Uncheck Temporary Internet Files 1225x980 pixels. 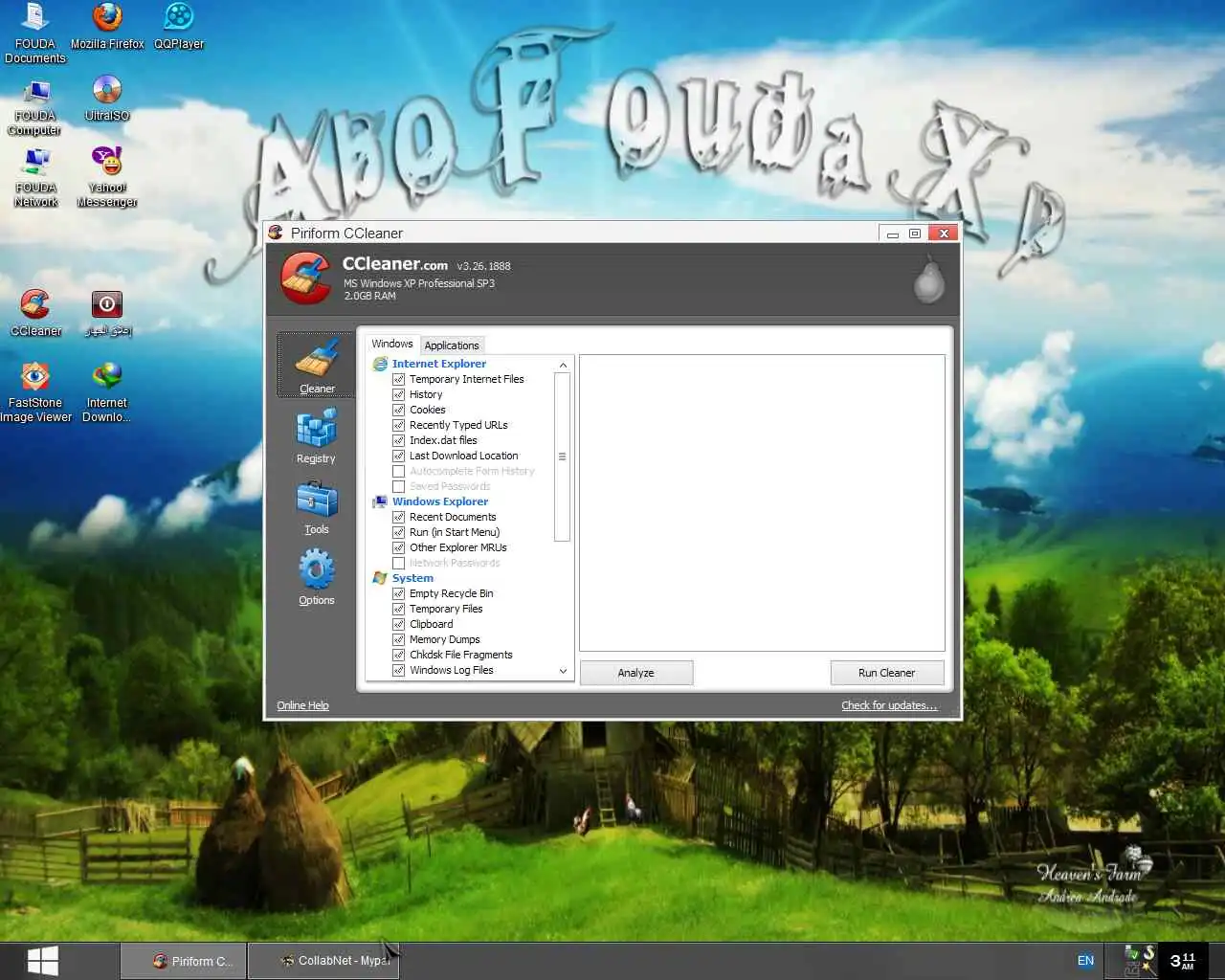click(398, 379)
